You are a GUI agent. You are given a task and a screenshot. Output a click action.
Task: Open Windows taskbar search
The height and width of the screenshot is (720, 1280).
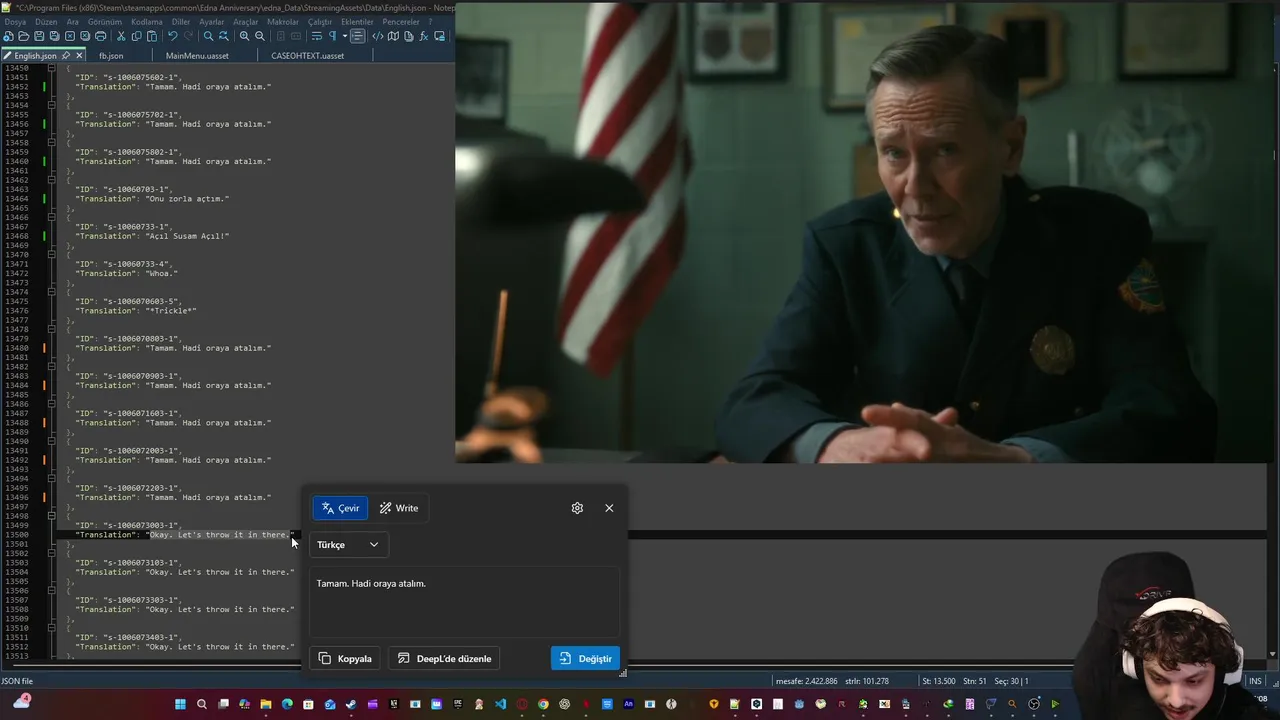(202, 704)
